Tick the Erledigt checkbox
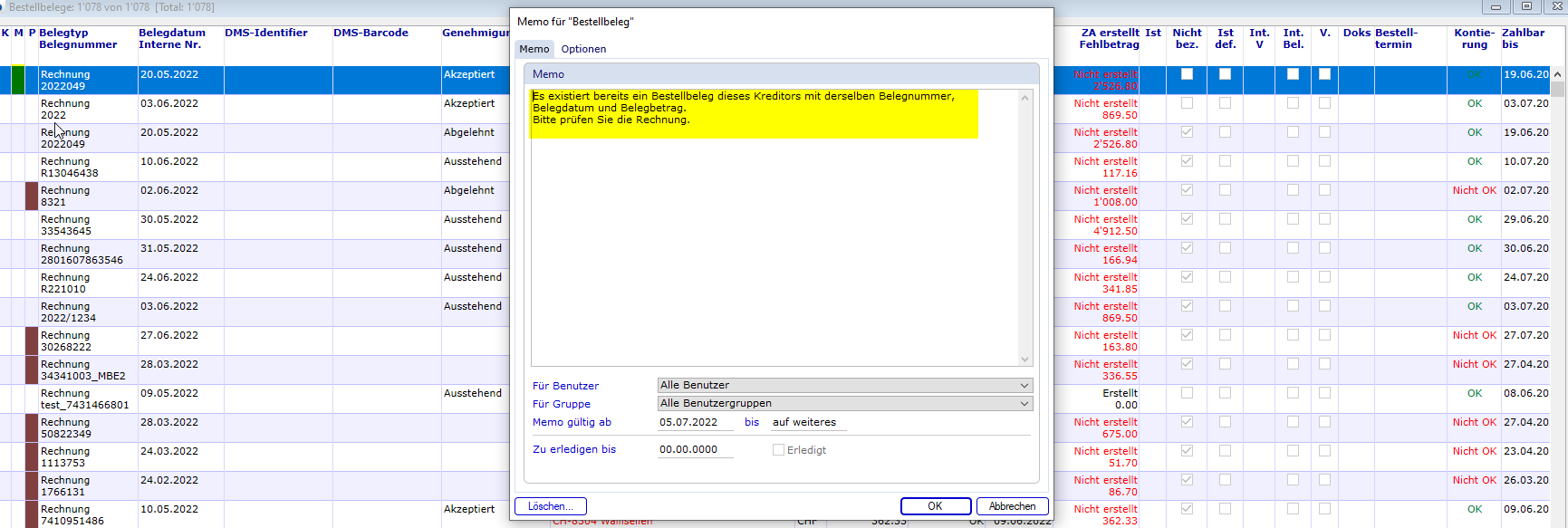This screenshot has height=528, width=1568. (778, 450)
